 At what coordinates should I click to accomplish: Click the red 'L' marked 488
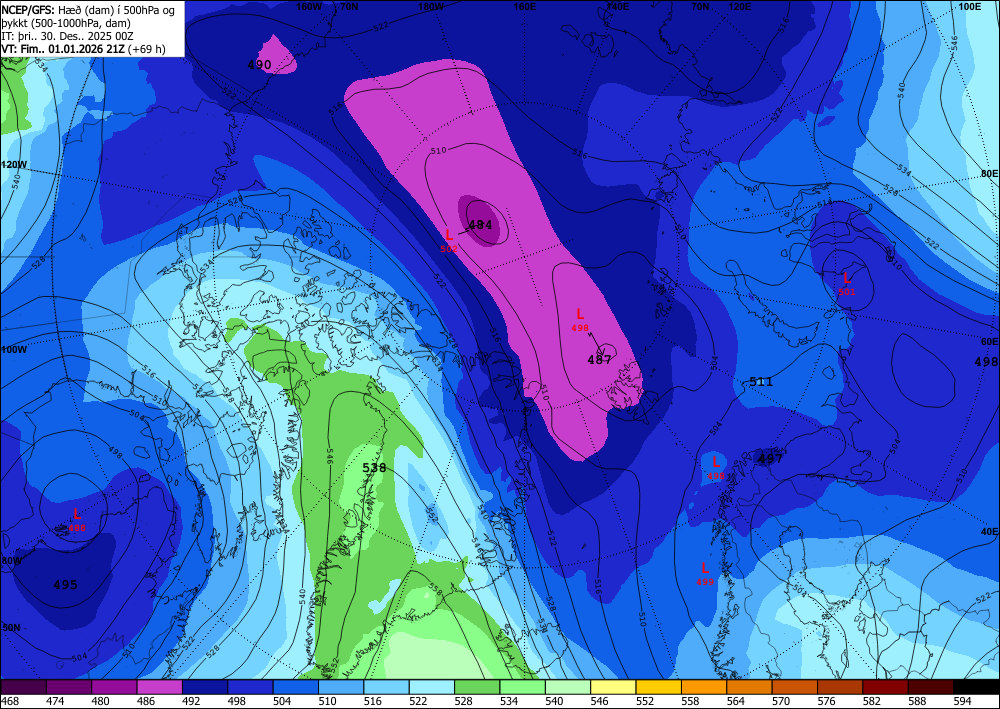pos(77,514)
